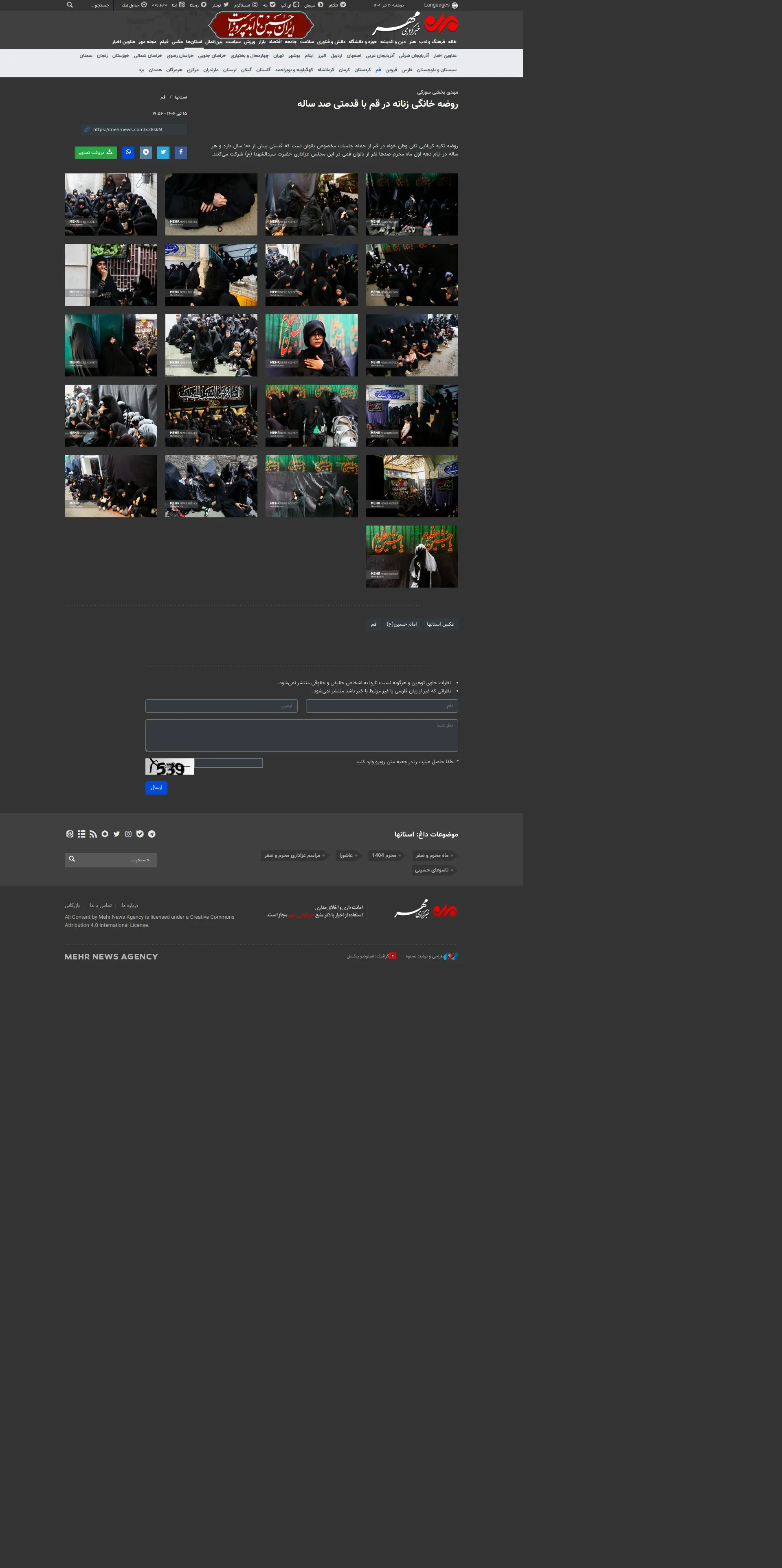Share article on WhatsApp
The image size is (782, 1568).
pos(128,152)
